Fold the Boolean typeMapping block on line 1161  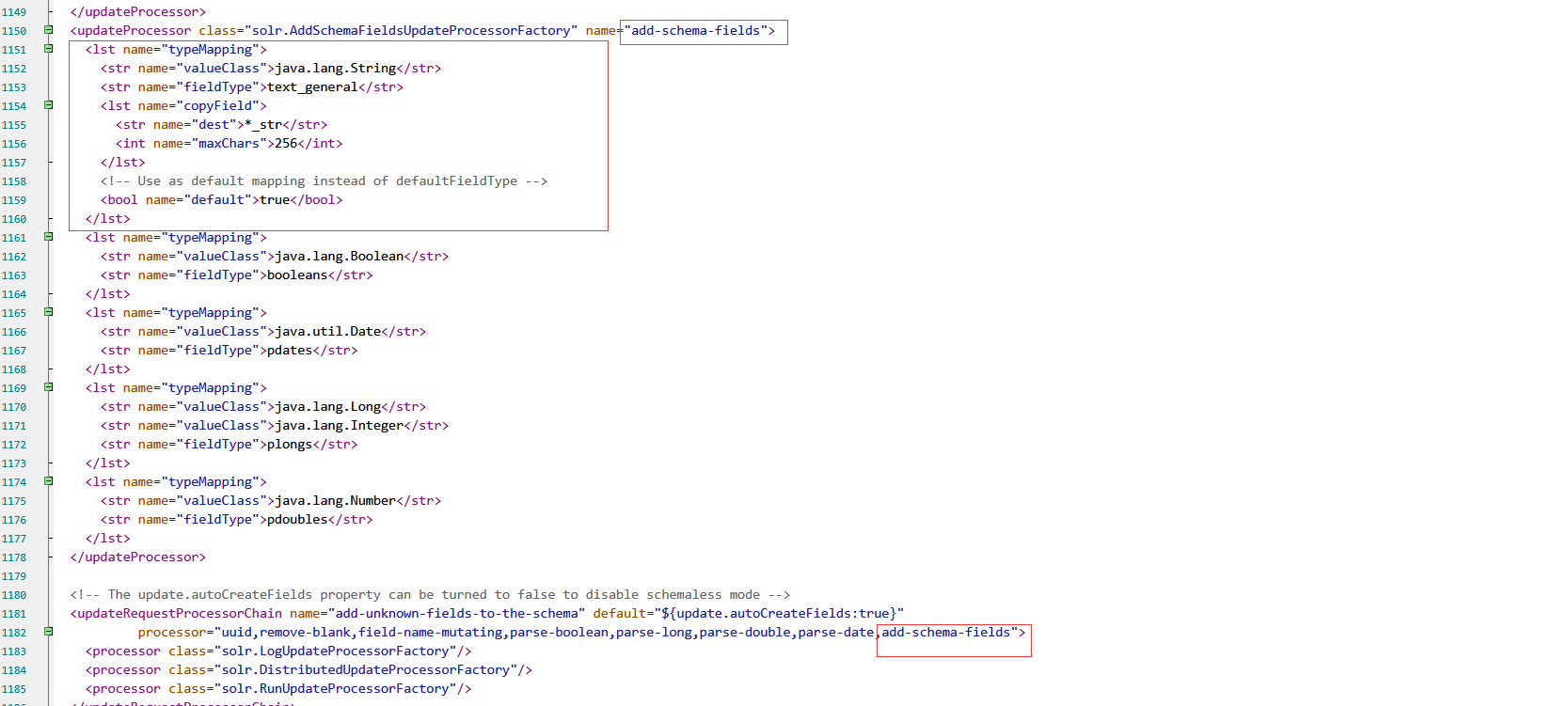point(49,237)
